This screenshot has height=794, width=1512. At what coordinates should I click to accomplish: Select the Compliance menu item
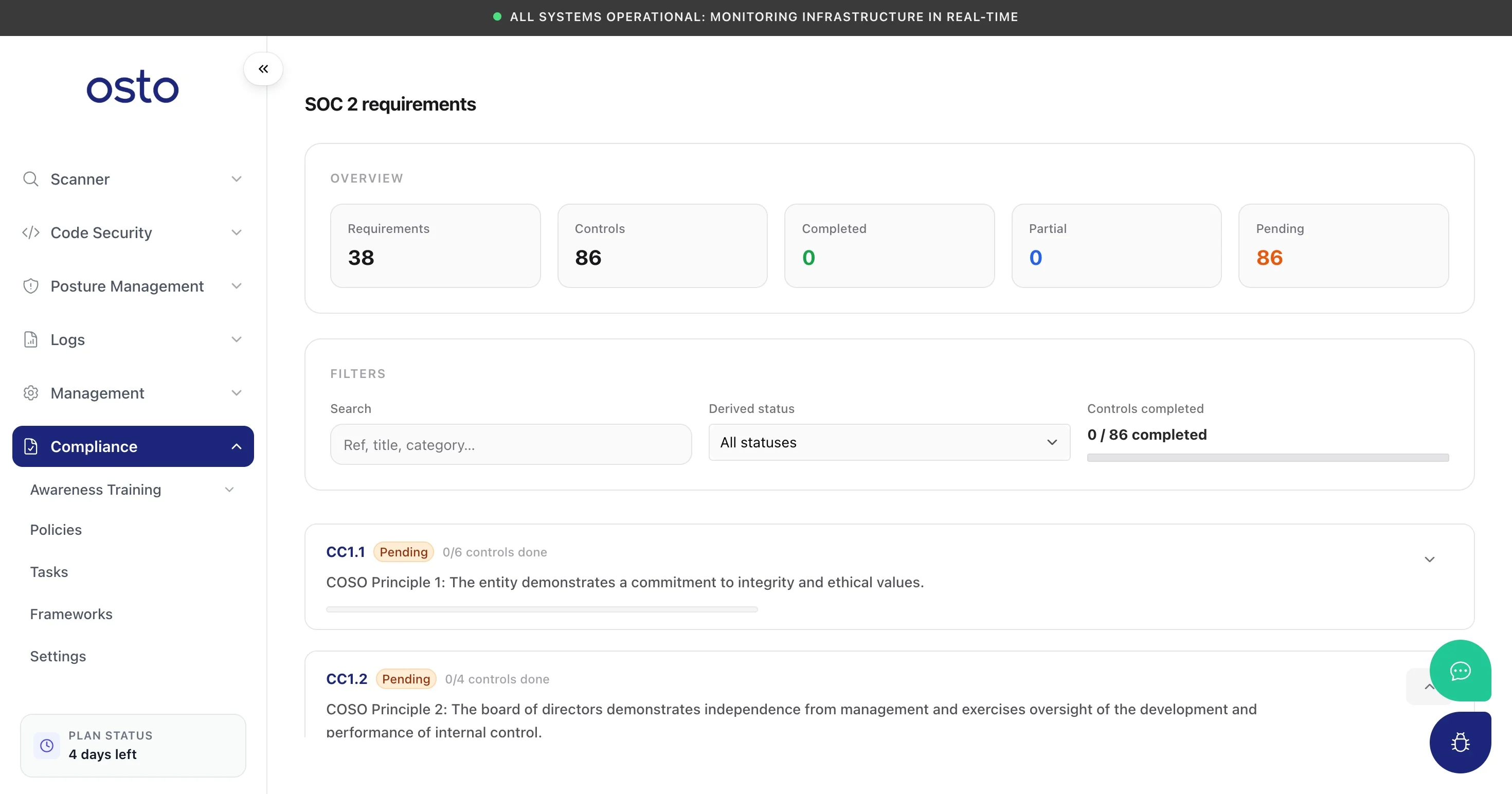(133, 446)
